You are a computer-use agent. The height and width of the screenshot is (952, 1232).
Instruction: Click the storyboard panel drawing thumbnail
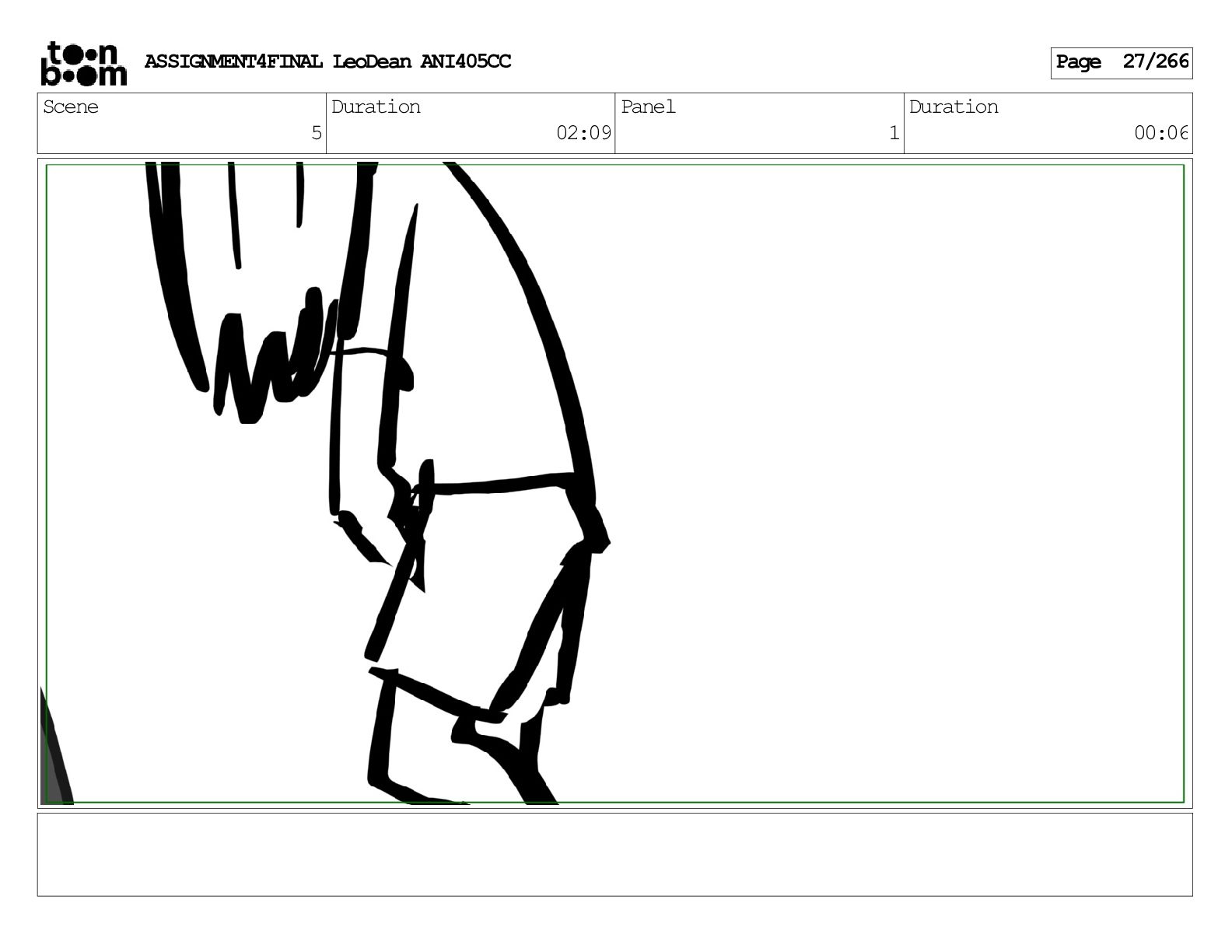(614, 483)
